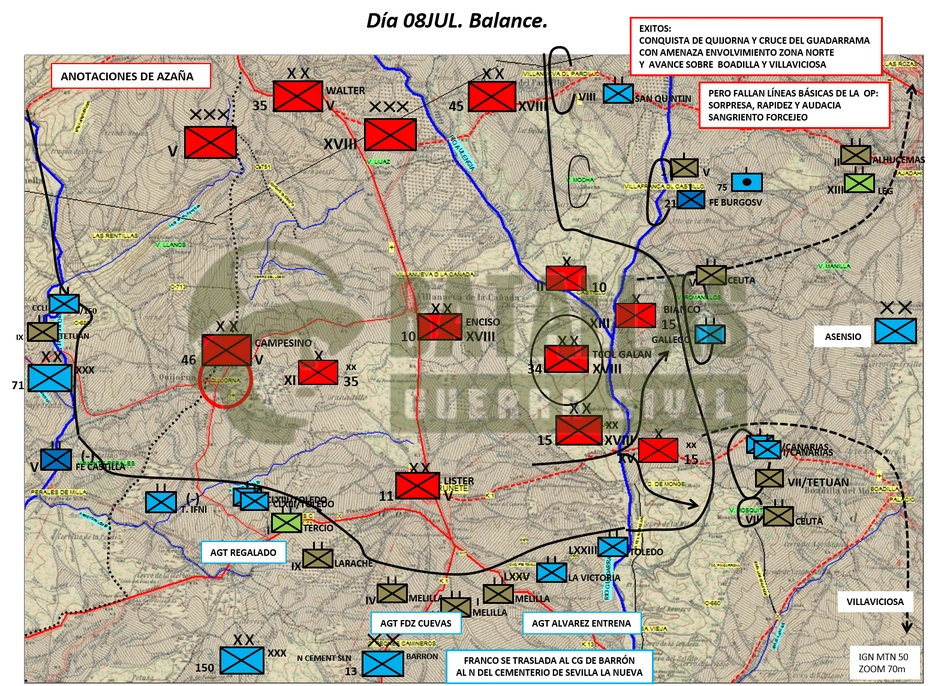Select the blue LXXIII Toledo unit symbol
Screen dimensions: 935x686
(x=613, y=547)
